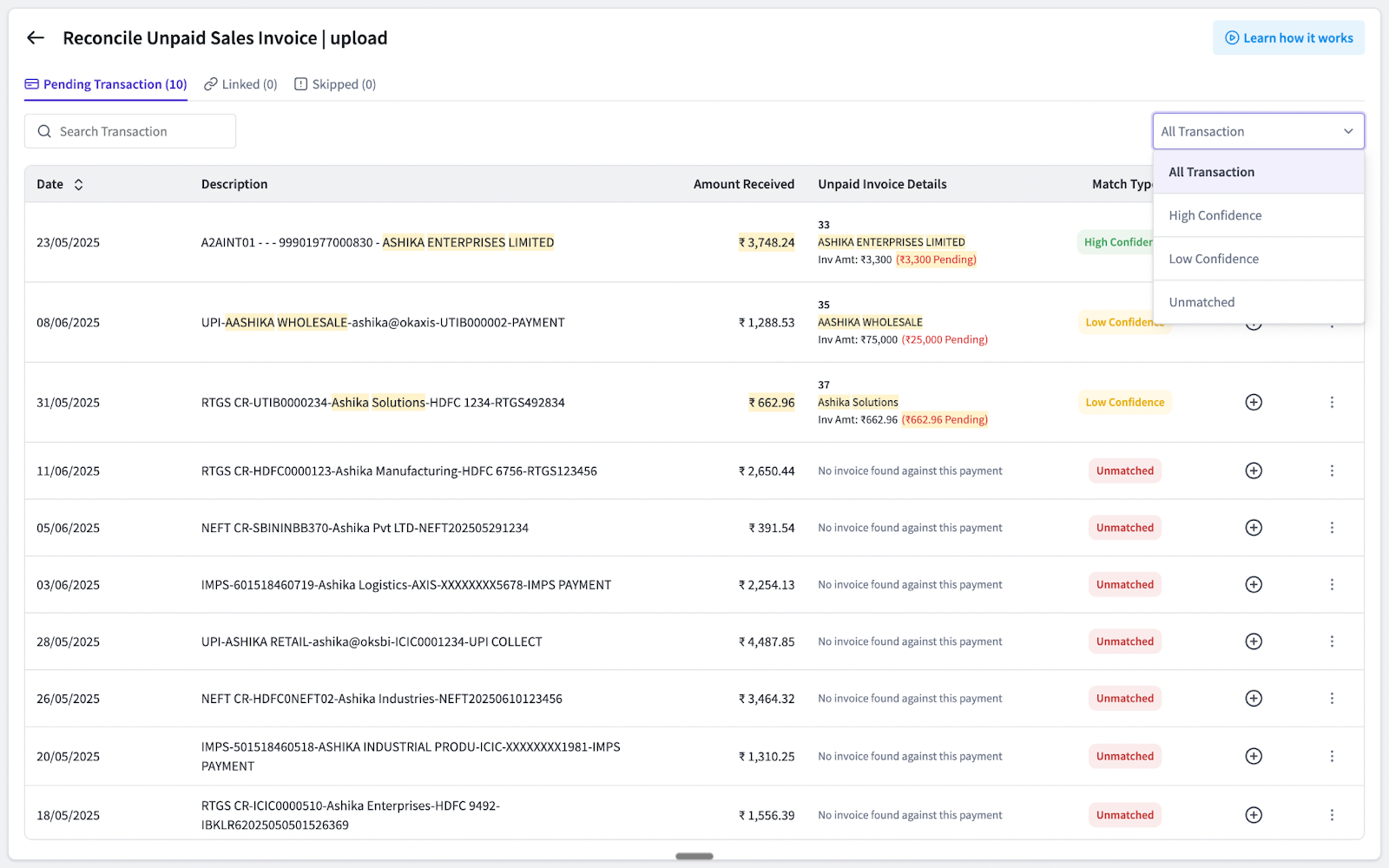This screenshot has width=1389, height=868.
Task: Click the horizontal scrollbar handle at bottom
Action: point(694,856)
